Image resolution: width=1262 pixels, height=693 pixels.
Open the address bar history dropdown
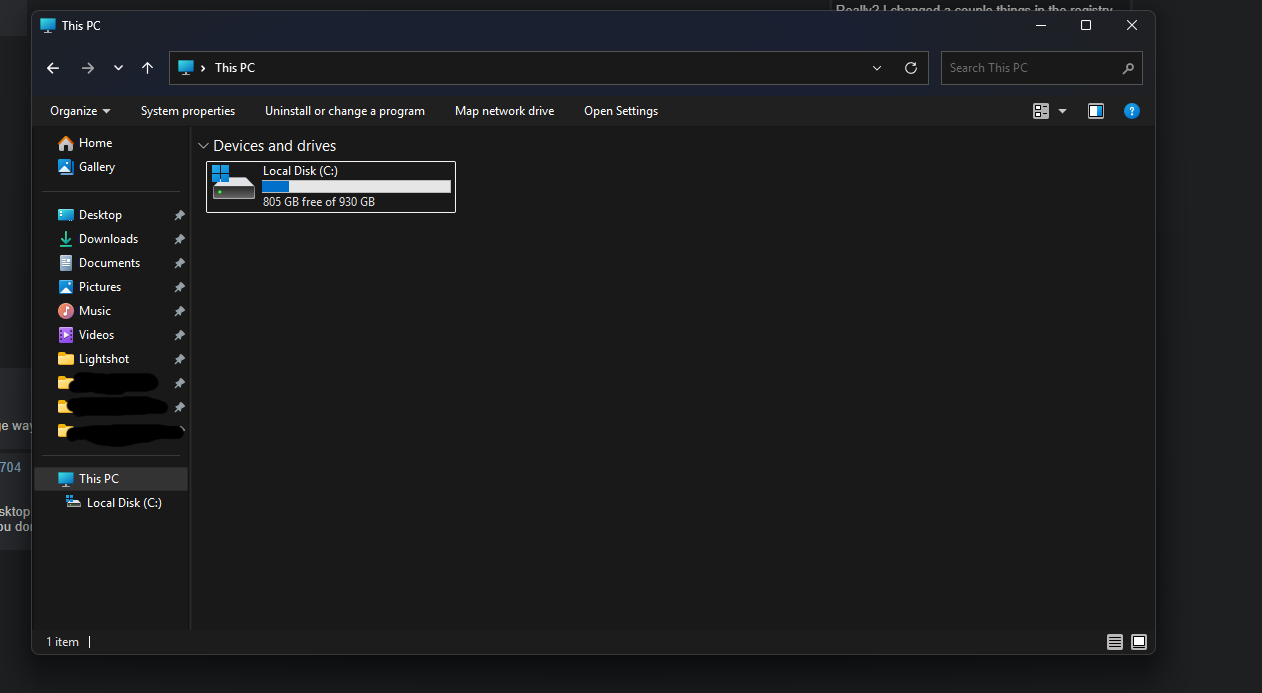point(877,68)
